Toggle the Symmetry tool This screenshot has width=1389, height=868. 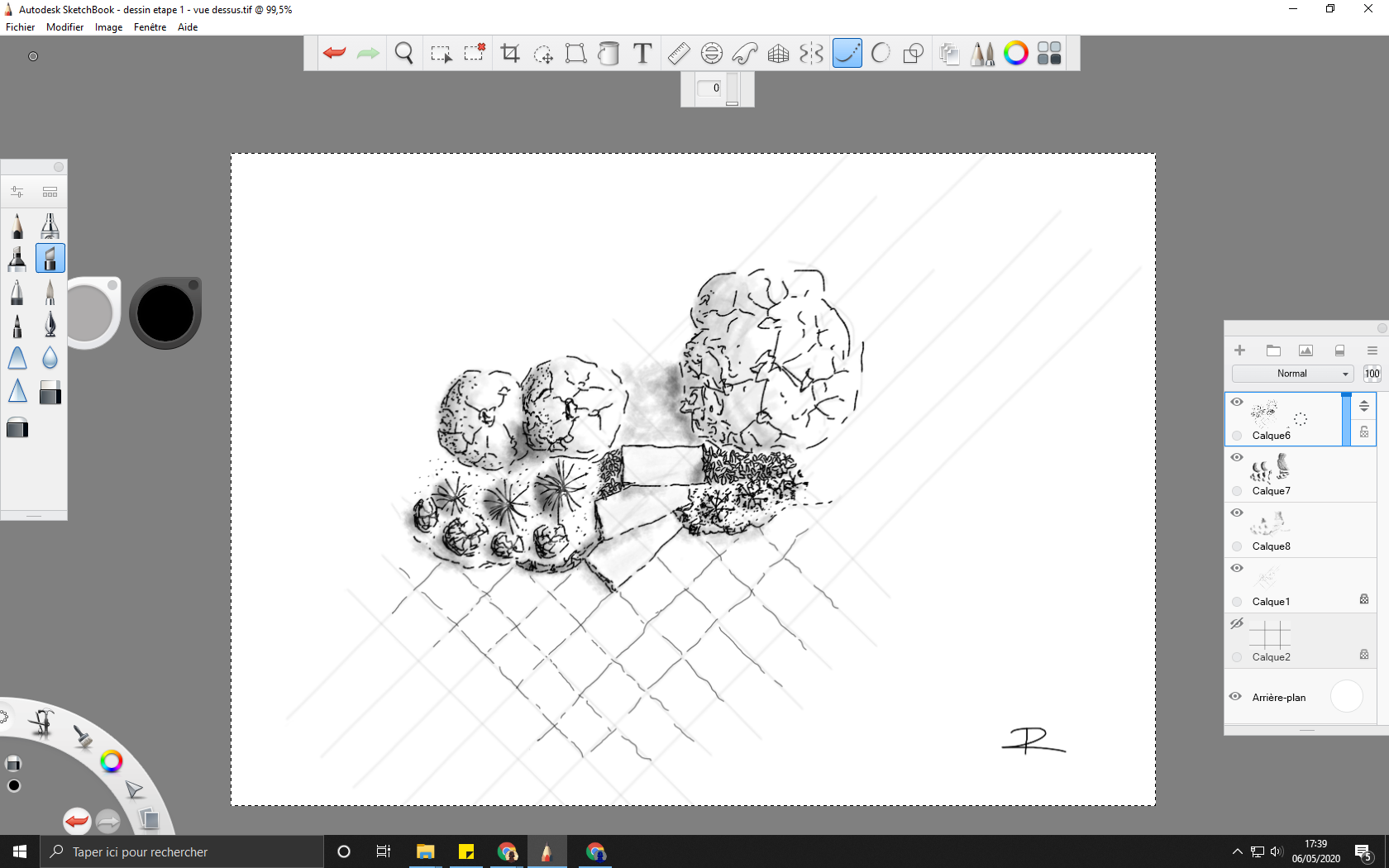pos(811,53)
